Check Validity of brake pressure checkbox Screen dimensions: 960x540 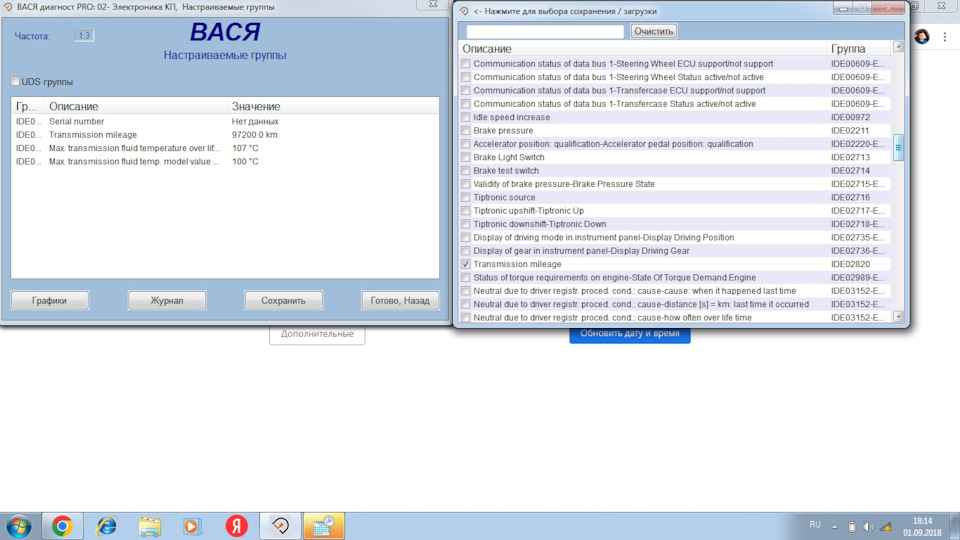coord(466,184)
